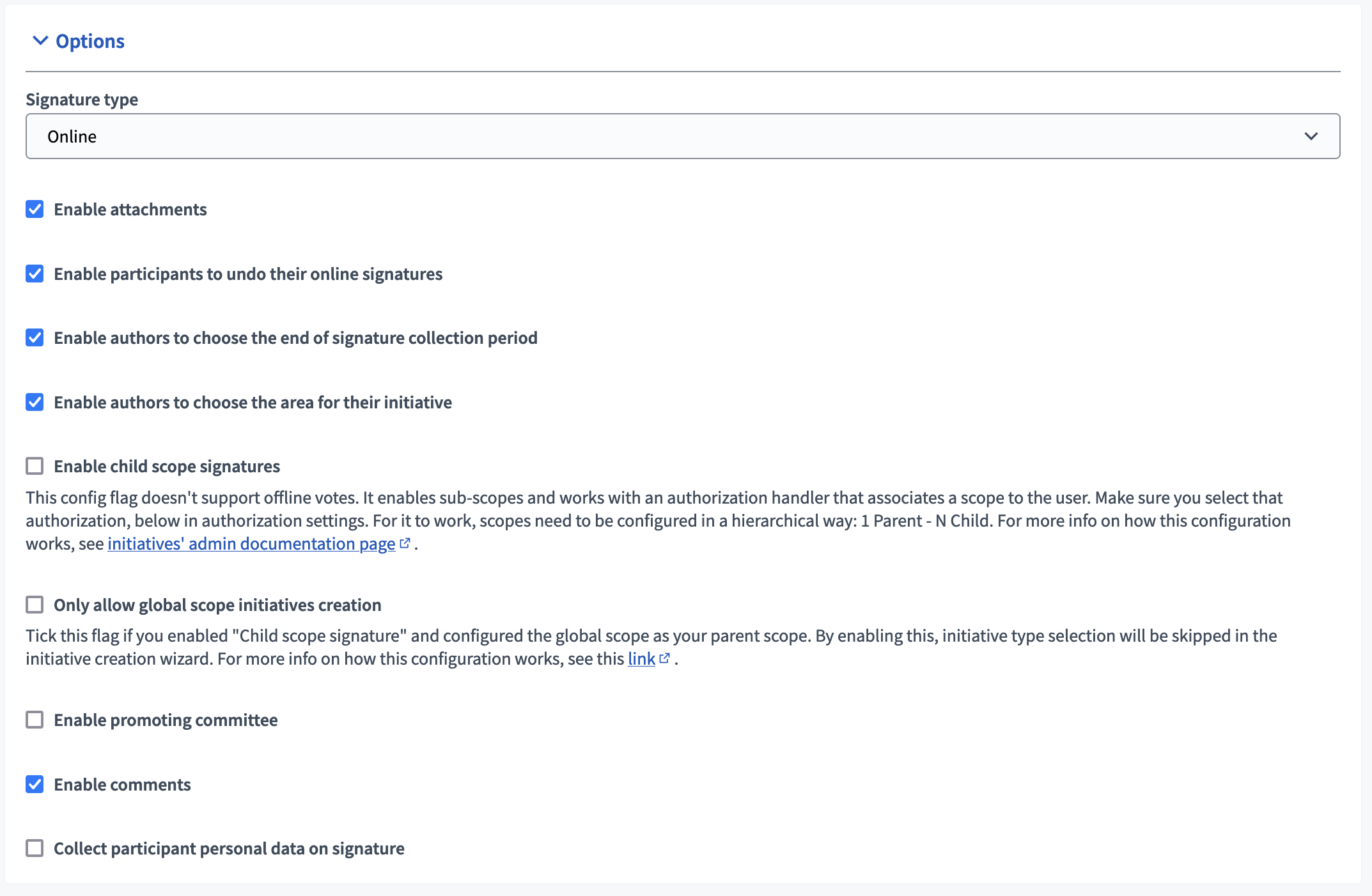Click external link icon after documentation page
Screen dimensions: 1372x896
pyautogui.click(x=405, y=543)
